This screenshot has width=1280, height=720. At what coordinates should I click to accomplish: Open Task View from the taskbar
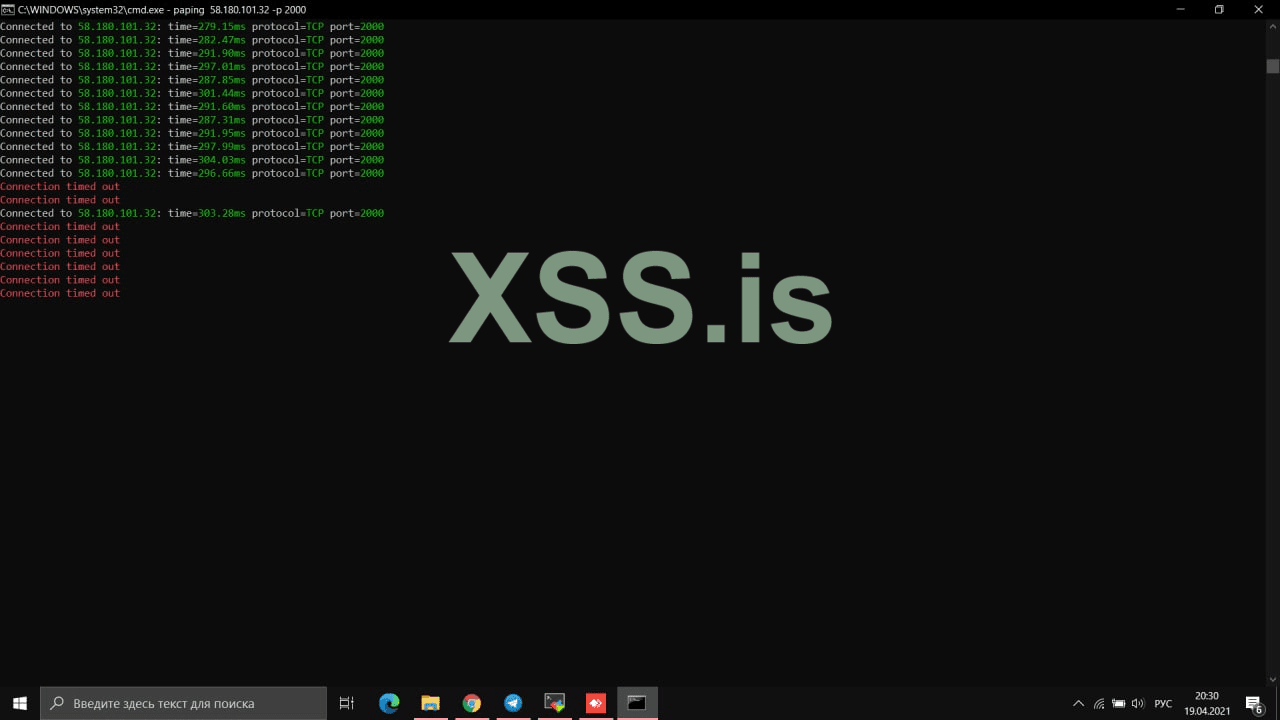[x=347, y=703]
